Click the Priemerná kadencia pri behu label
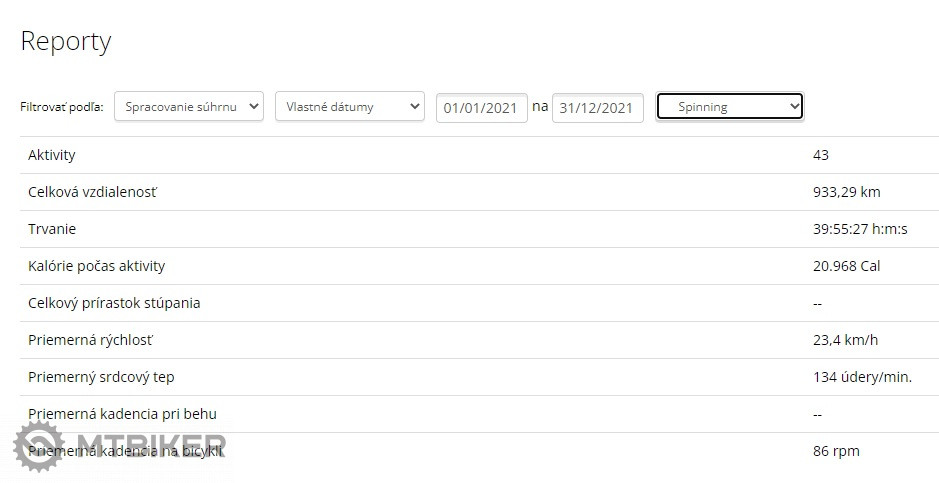 122,414
